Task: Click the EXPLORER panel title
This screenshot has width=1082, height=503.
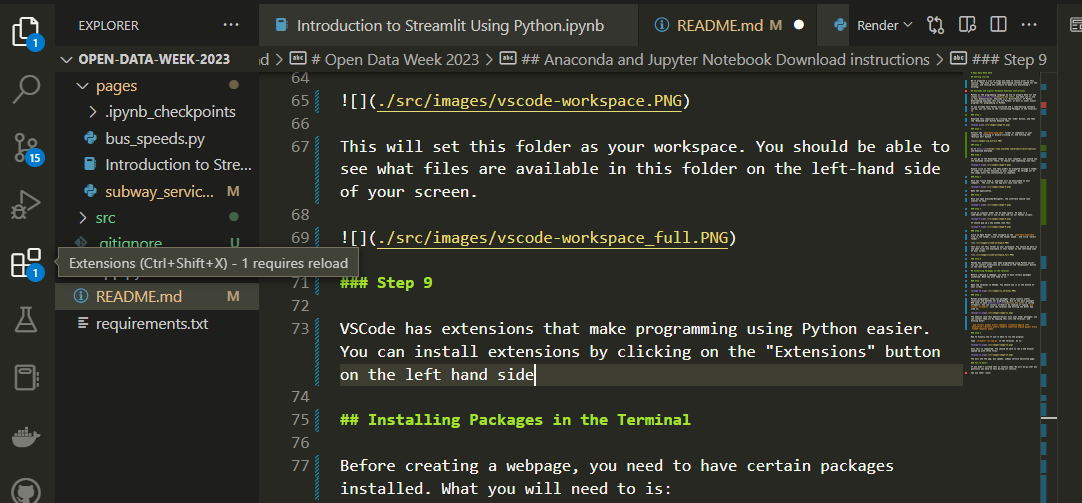Action: 108,26
